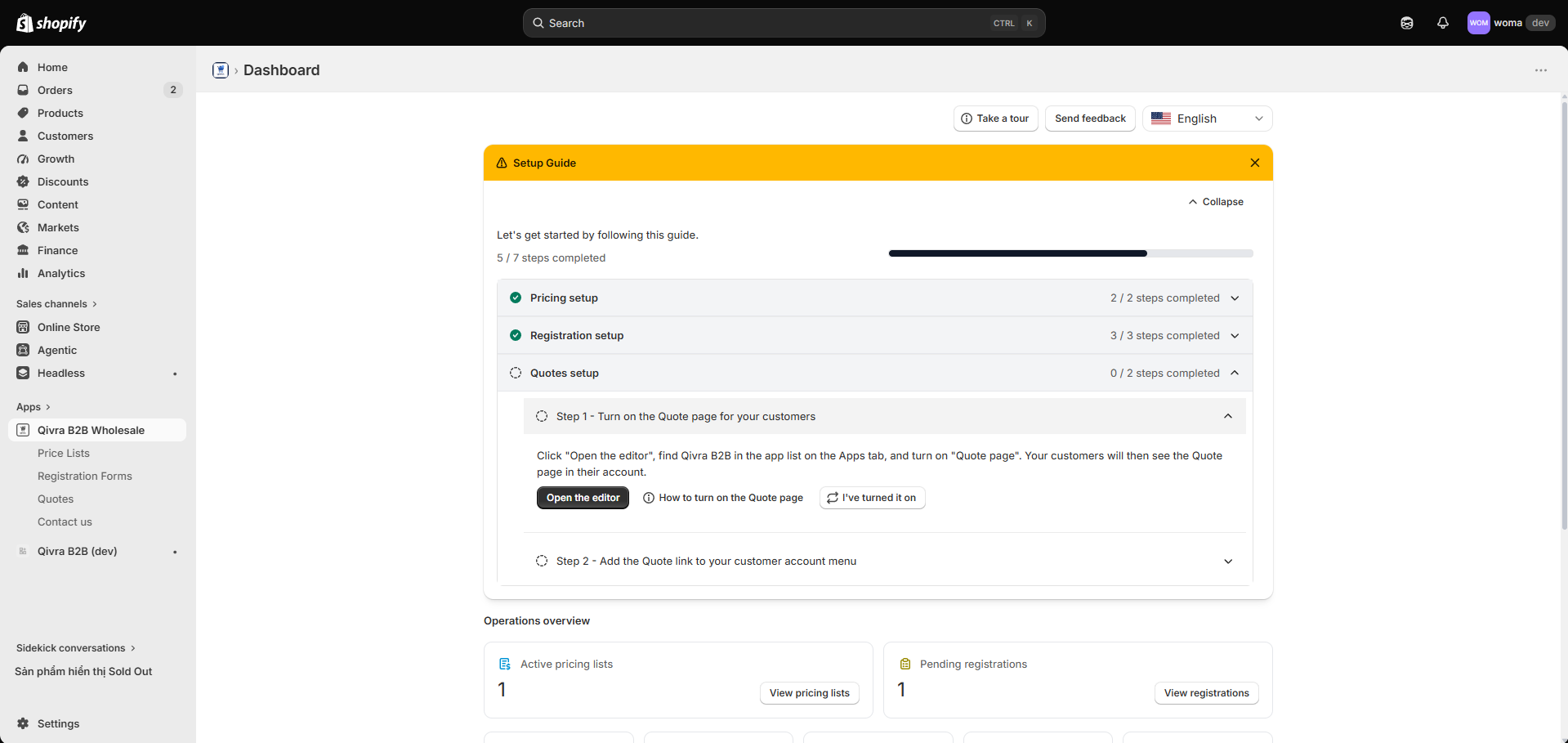This screenshot has width=1568, height=743.
Task: Click the Qivra app icon in breadcrumb
Action: [221, 70]
